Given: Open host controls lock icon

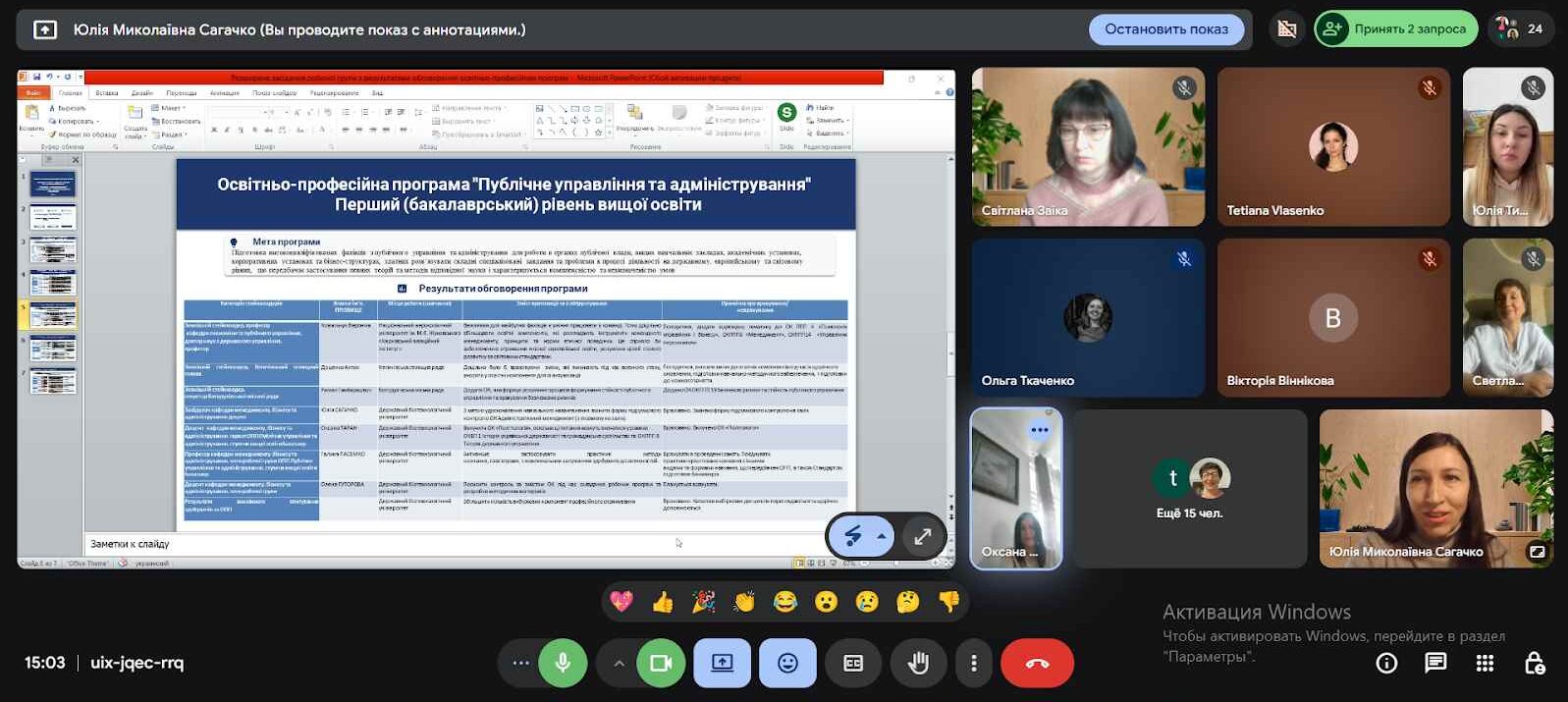Looking at the screenshot, I should click(x=1535, y=664).
